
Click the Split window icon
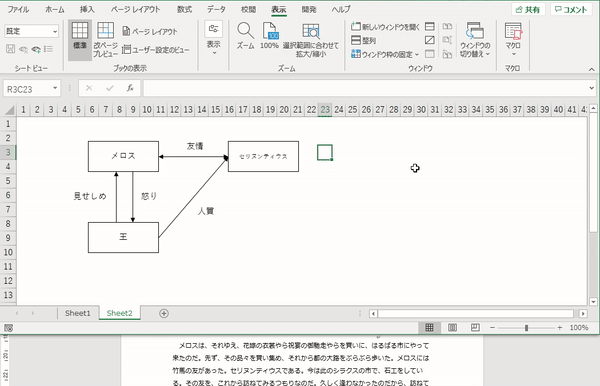pos(430,26)
